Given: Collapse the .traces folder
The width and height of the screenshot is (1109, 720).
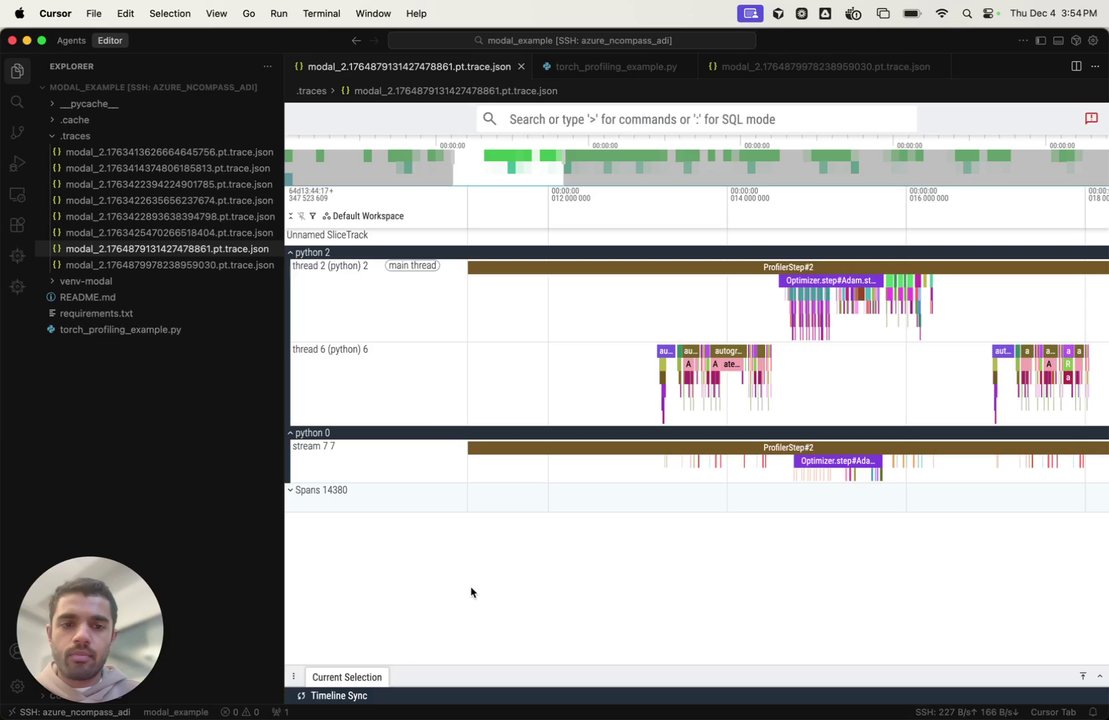Looking at the screenshot, I should click(75, 136).
